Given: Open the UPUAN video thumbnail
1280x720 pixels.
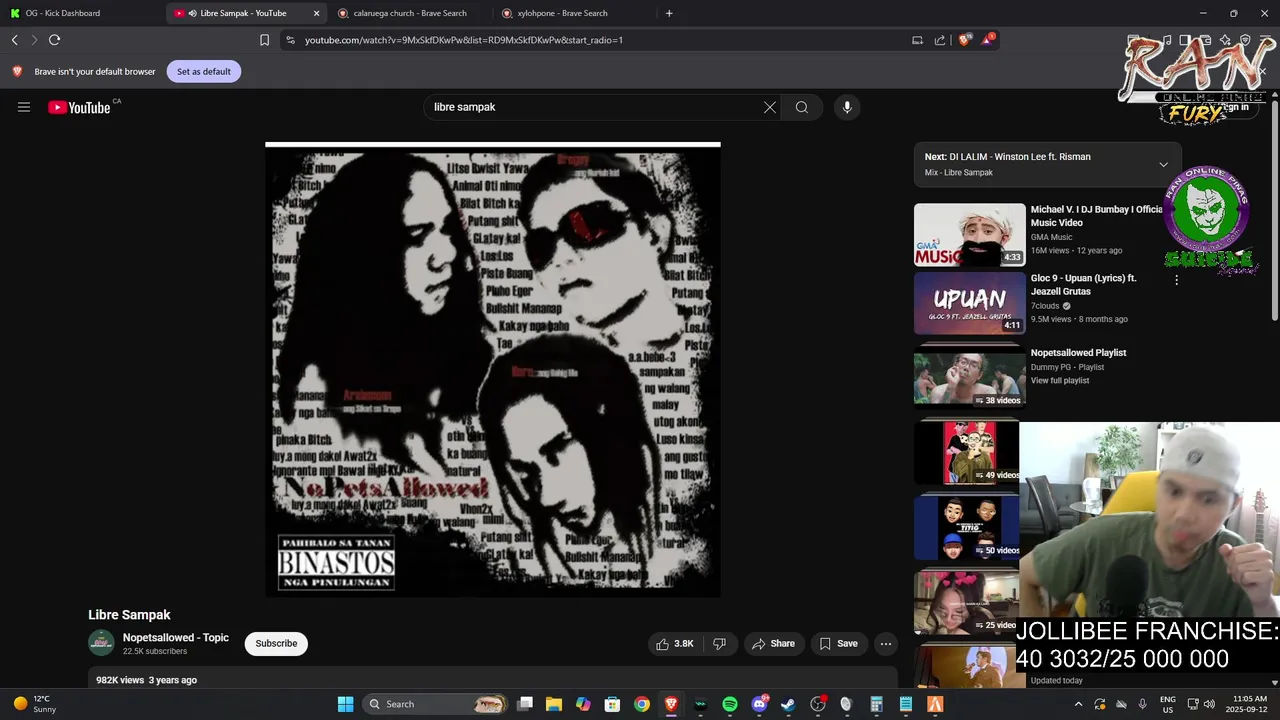Looking at the screenshot, I should [969, 303].
